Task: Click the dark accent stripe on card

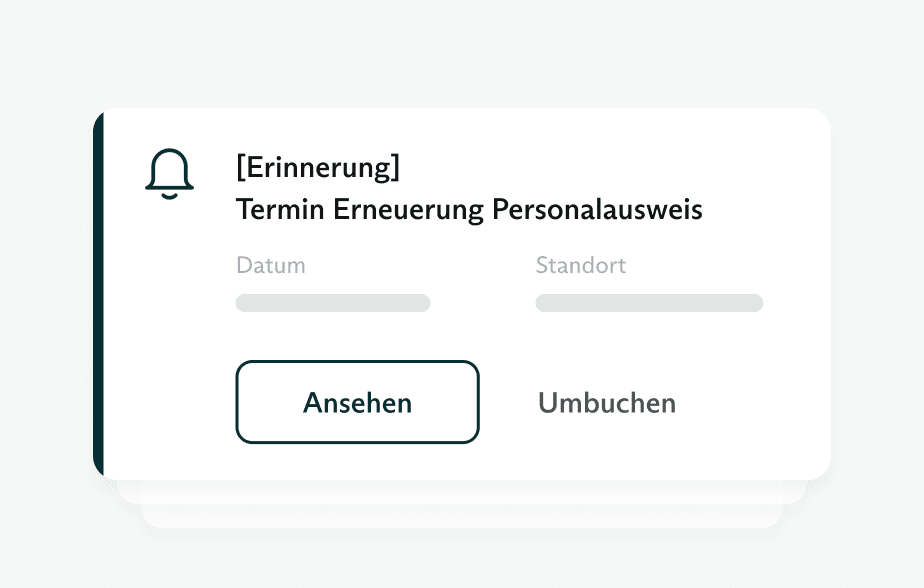Action: tap(98, 293)
